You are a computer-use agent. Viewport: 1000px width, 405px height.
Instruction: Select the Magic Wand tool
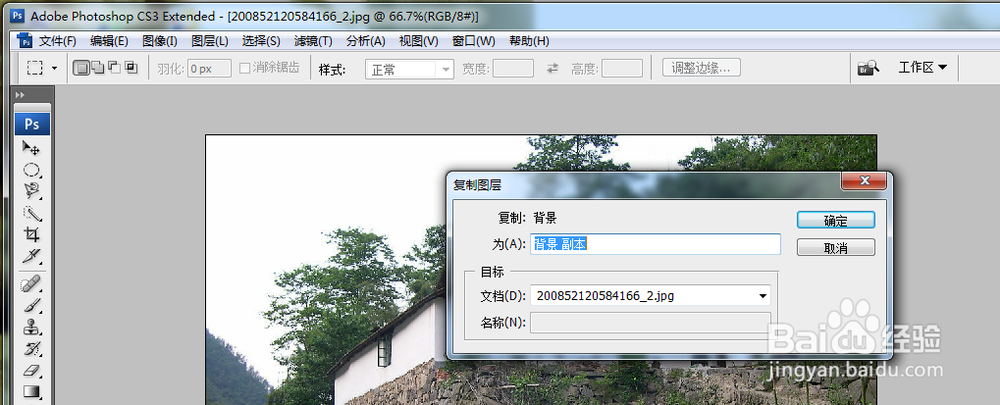coord(32,212)
